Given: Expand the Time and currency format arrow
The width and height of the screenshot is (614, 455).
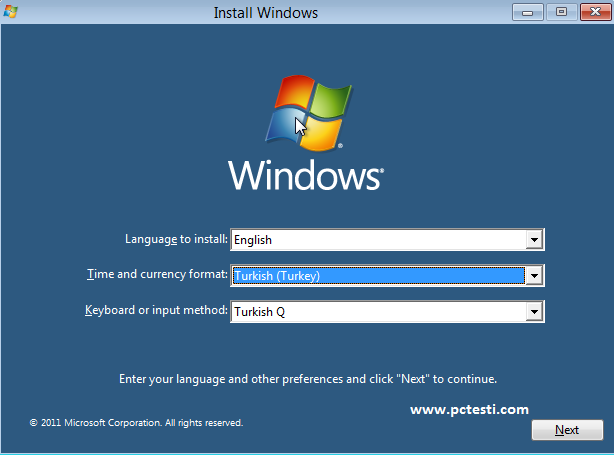Looking at the screenshot, I should pos(534,276).
